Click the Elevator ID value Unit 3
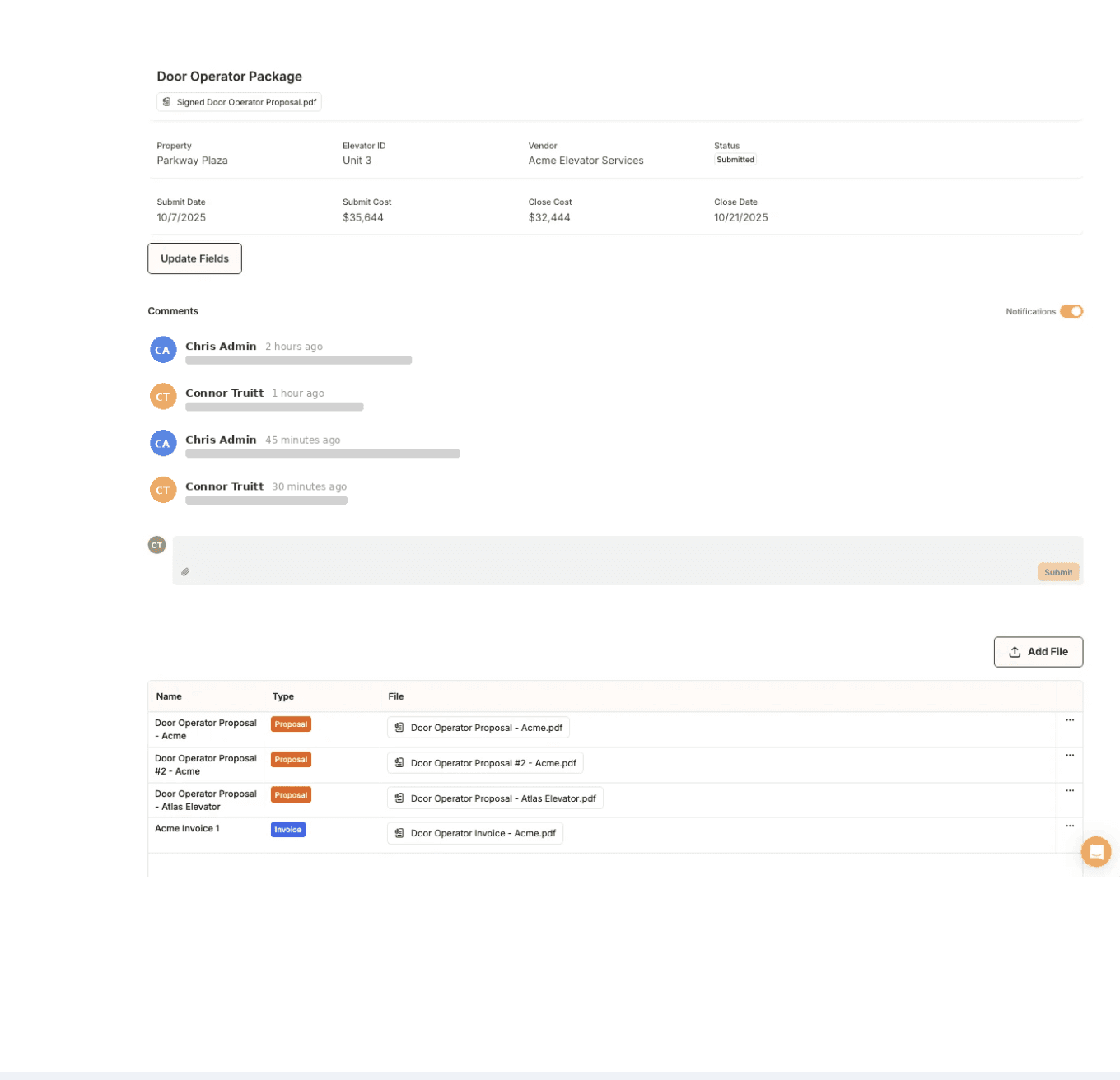1120x1080 pixels. click(357, 161)
